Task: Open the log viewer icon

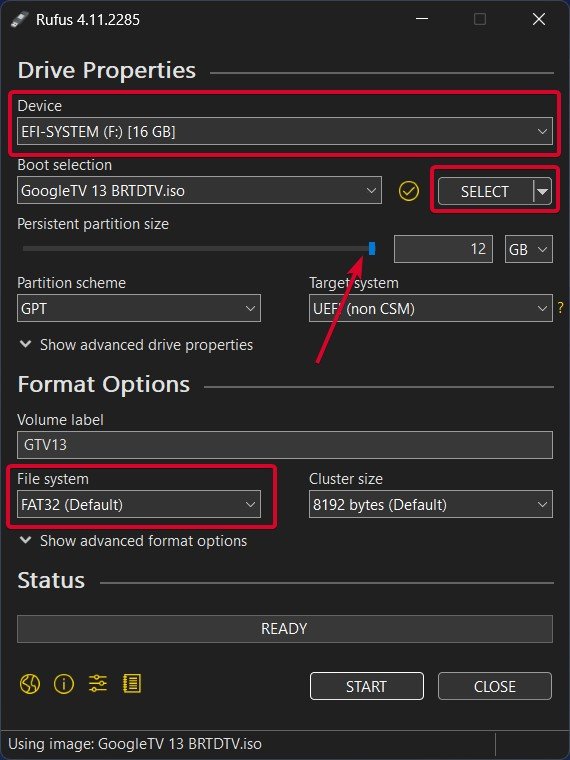Action: point(132,684)
